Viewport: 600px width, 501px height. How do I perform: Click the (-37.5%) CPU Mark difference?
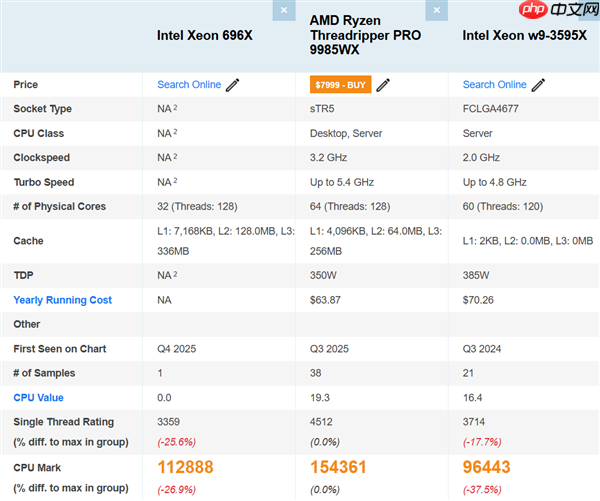coord(482,490)
